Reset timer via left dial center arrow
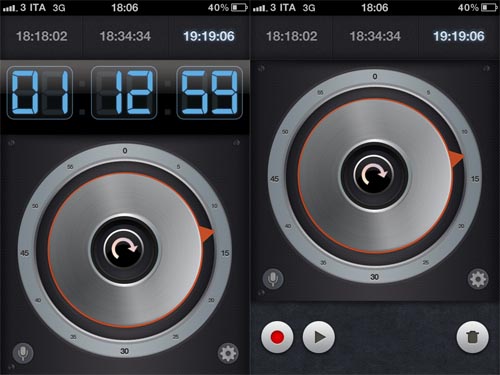Viewport: 500px width, 375px height. [124, 248]
